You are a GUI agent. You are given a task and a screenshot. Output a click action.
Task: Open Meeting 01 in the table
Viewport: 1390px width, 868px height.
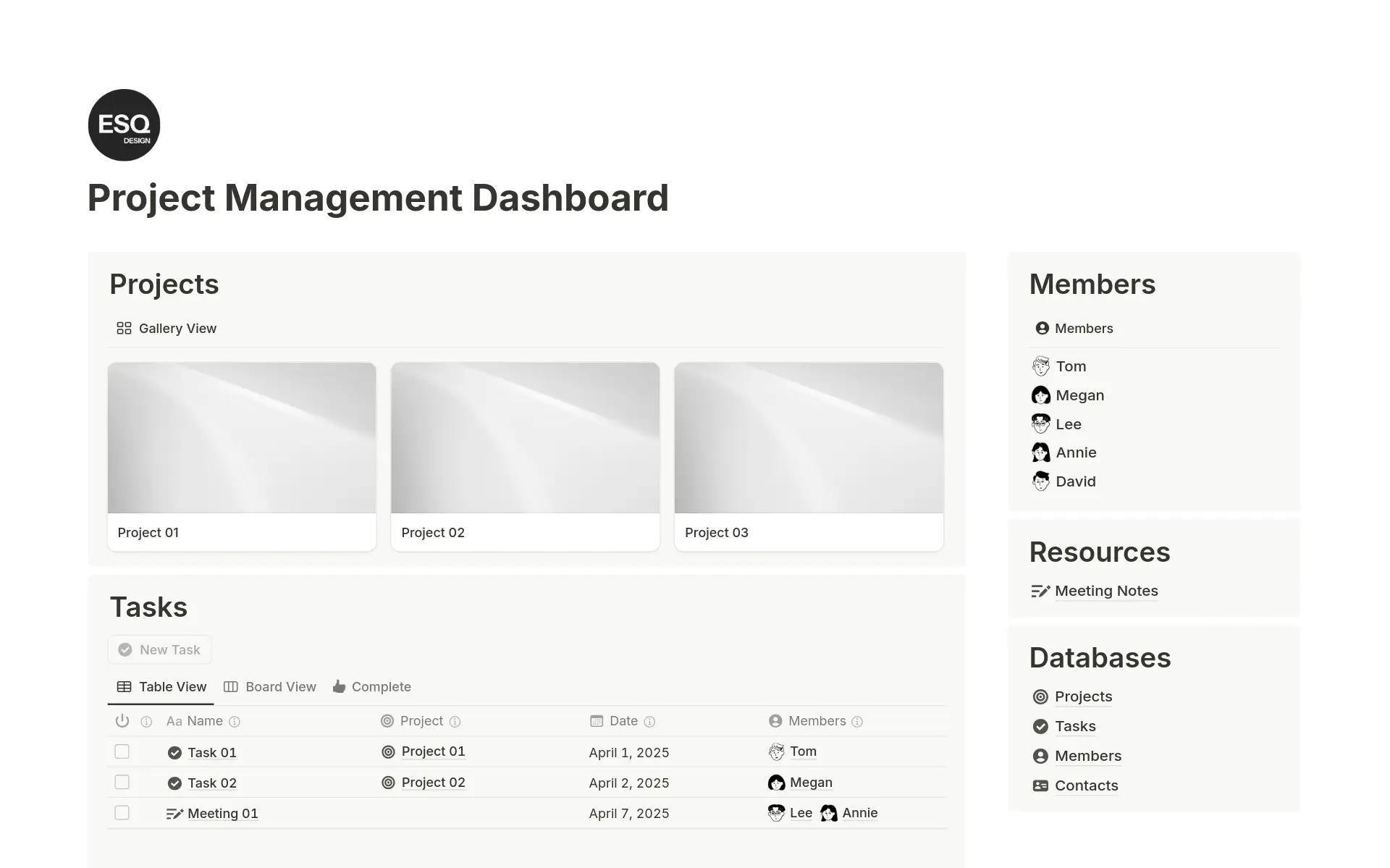click(223, 814)
